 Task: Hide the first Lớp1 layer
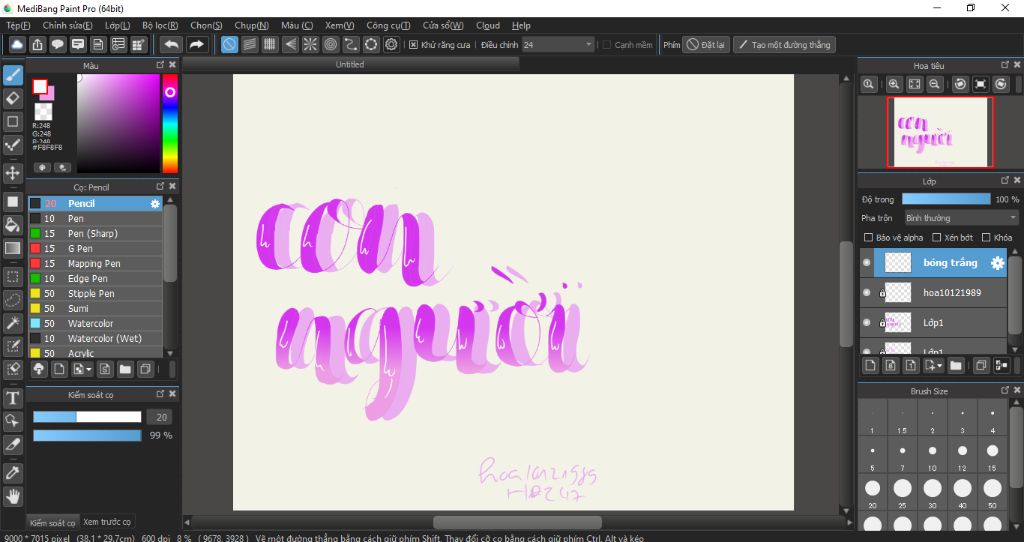867,323
